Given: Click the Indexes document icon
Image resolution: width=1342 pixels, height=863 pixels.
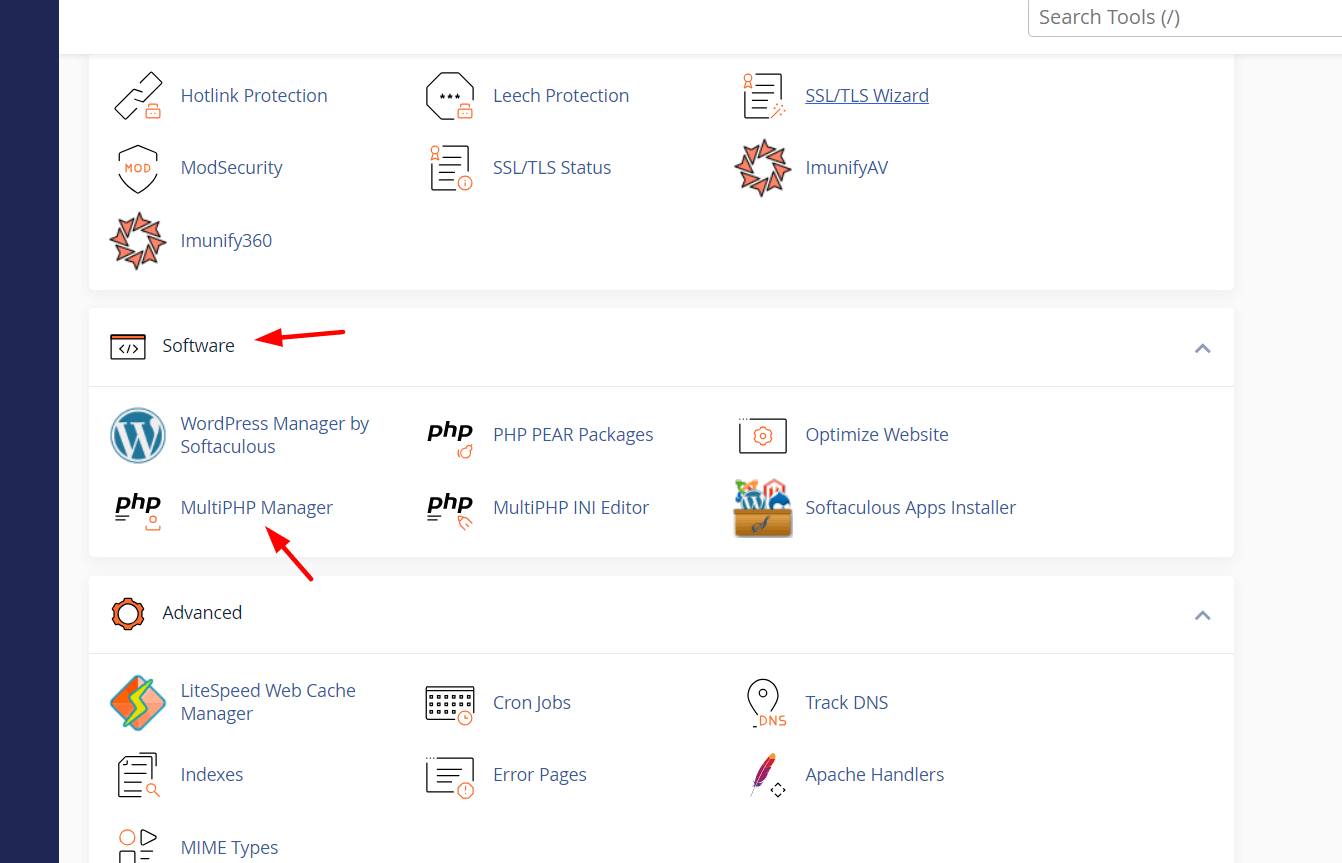Looking at the screenshot, I should 138,775.
